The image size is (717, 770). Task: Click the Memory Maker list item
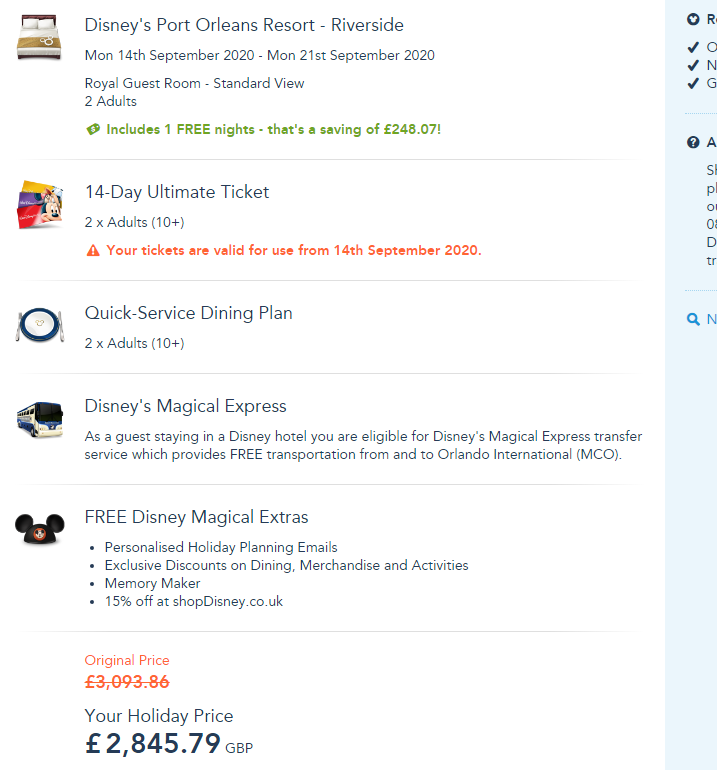pyautogui.click(x=152, y=583)
